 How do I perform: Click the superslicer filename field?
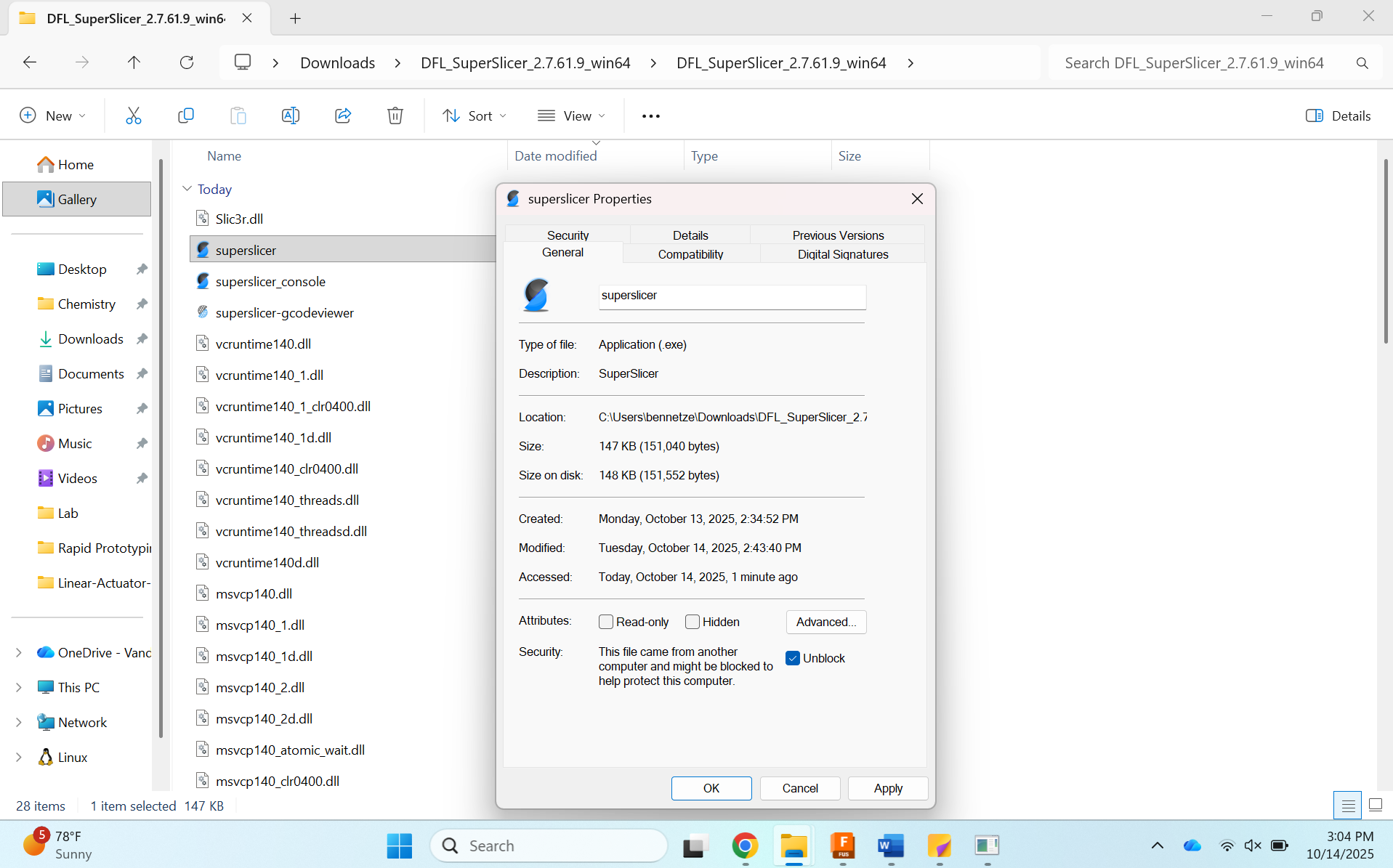[x=732, y=296]
